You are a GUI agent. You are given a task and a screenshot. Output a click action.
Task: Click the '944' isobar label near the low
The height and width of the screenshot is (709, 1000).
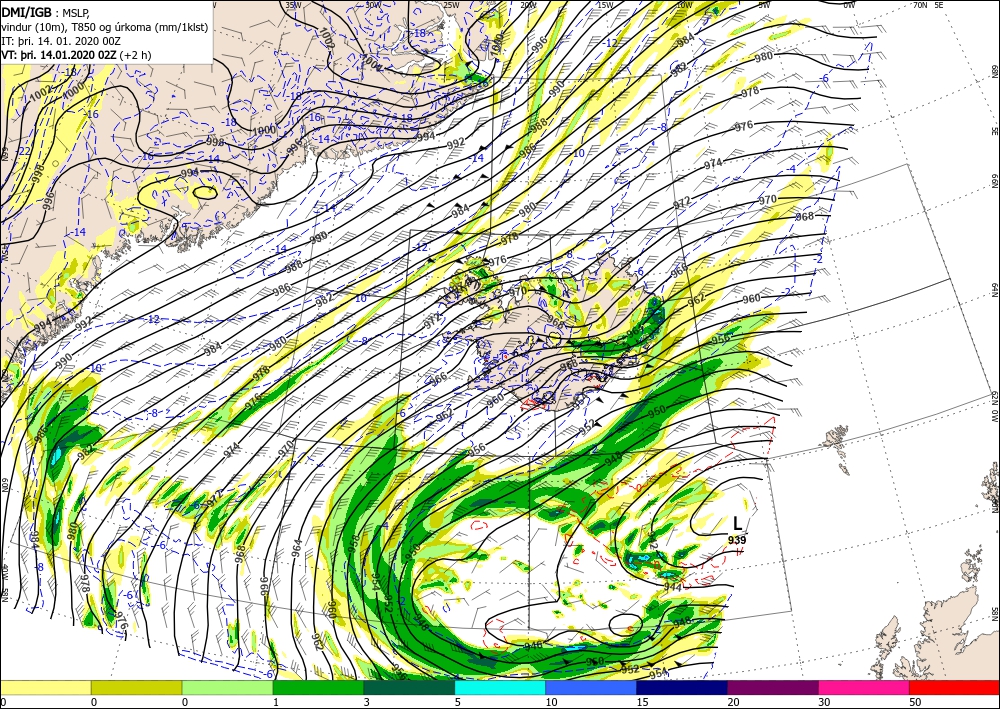(673, 586)
